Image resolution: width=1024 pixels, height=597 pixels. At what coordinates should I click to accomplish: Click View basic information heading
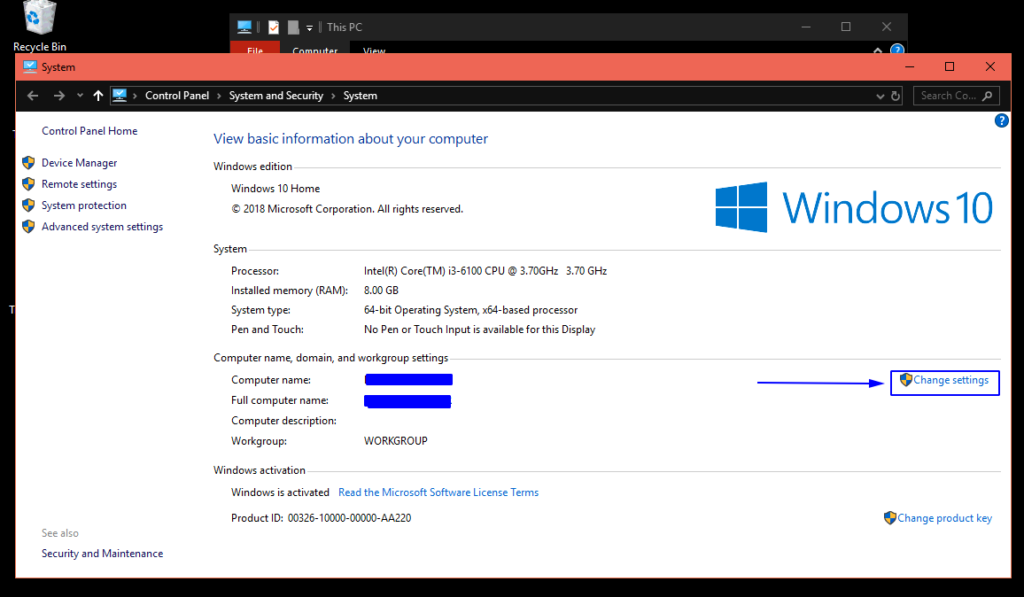pos(351,139)
